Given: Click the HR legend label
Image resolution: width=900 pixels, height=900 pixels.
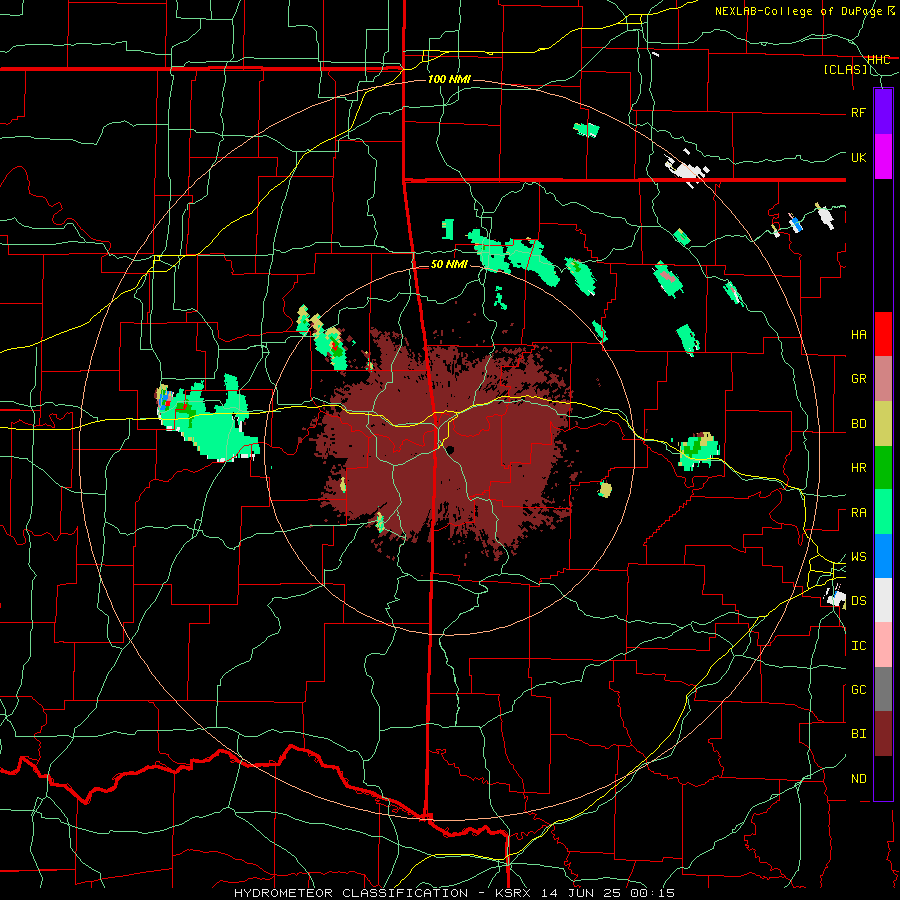Looking at the screenshot, I should 859,468.
